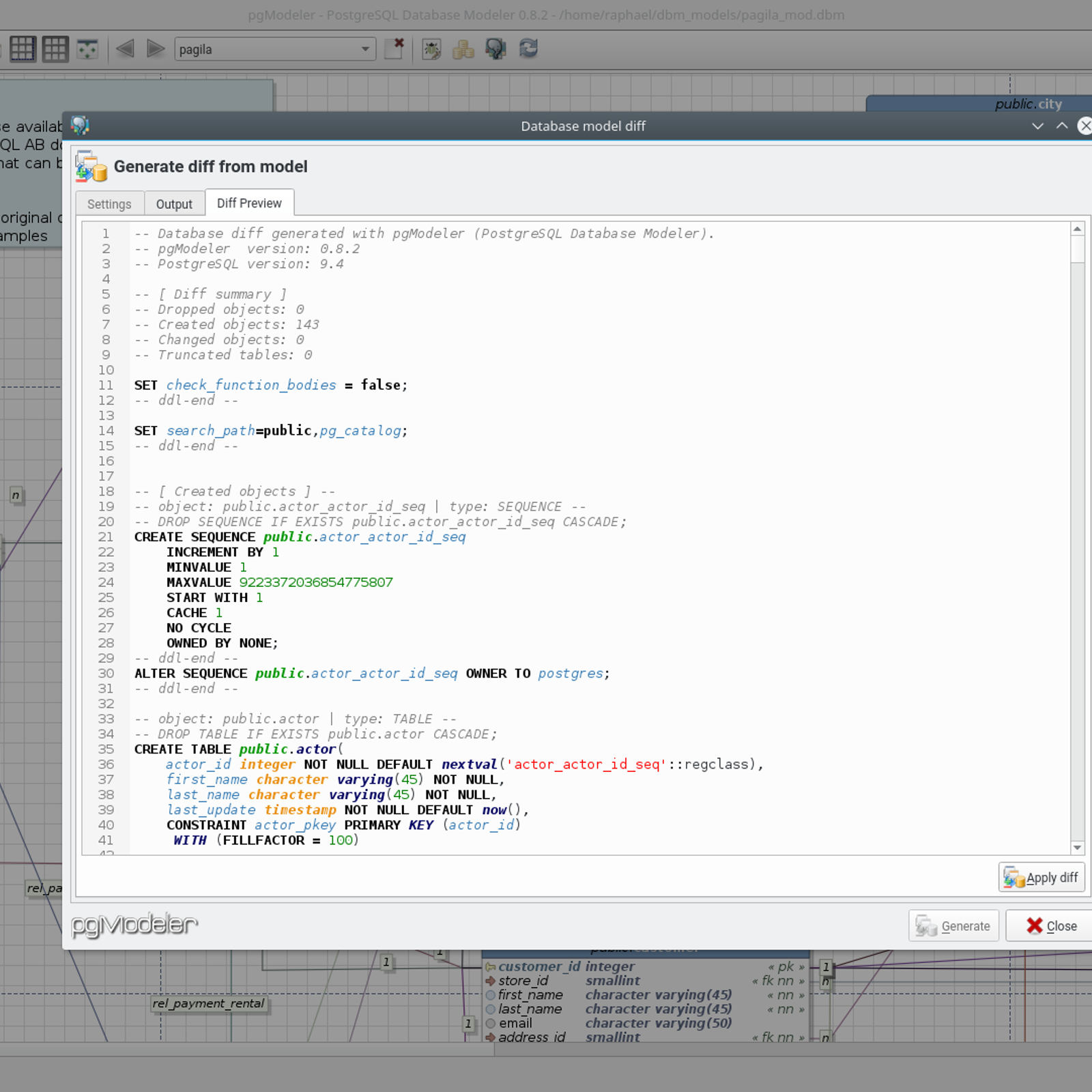Switch to the Settings tab
The height and width of the screenshot is (1092, 1092).
click(x=109, y=204)
